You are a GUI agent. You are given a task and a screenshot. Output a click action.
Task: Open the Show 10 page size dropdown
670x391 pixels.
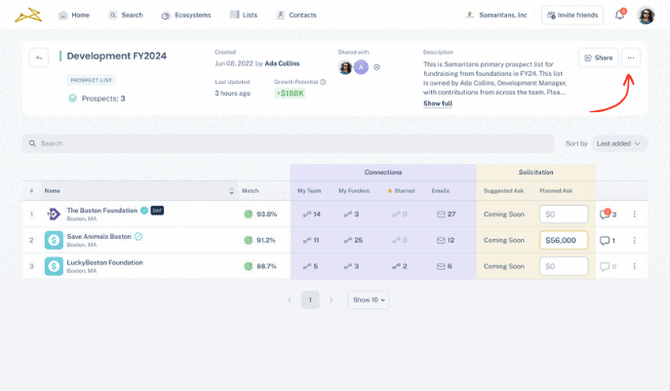[368, 300]
